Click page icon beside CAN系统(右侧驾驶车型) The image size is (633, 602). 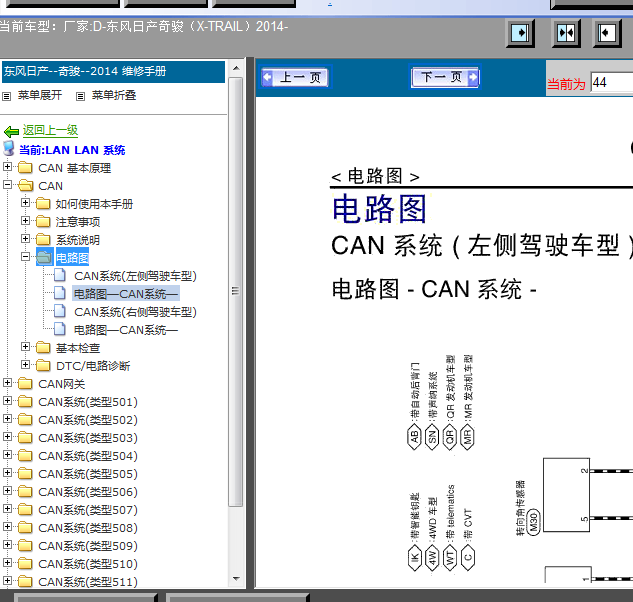click(62, 312)
